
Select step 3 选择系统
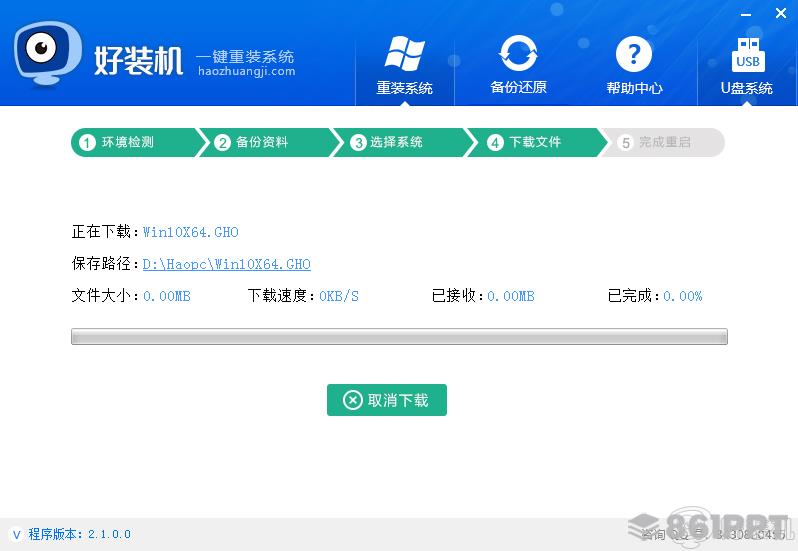point(402,142)
